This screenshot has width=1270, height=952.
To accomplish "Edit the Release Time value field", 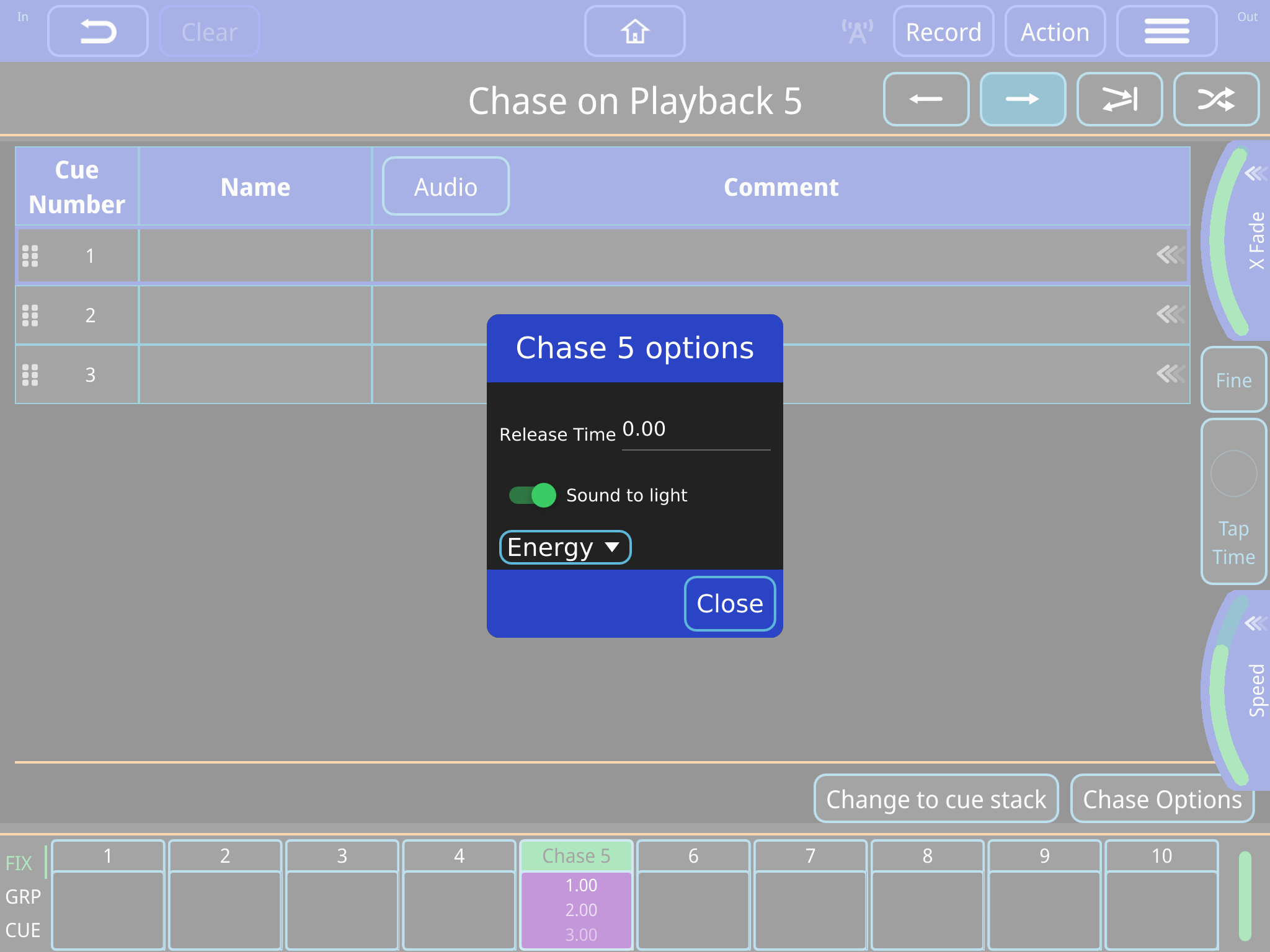I will click(x=695, y=430).
